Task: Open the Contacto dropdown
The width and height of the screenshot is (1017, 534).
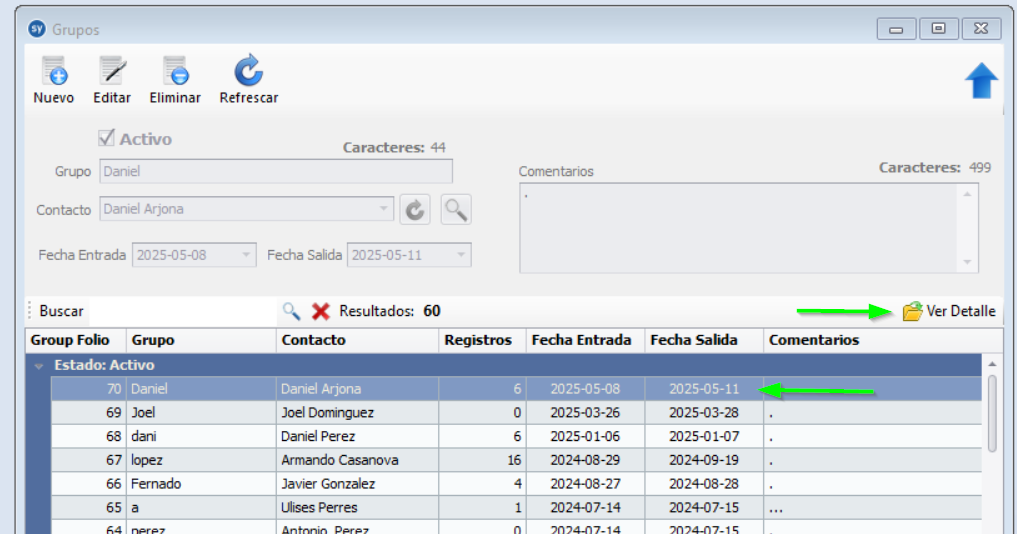Action: click(383, 209)
